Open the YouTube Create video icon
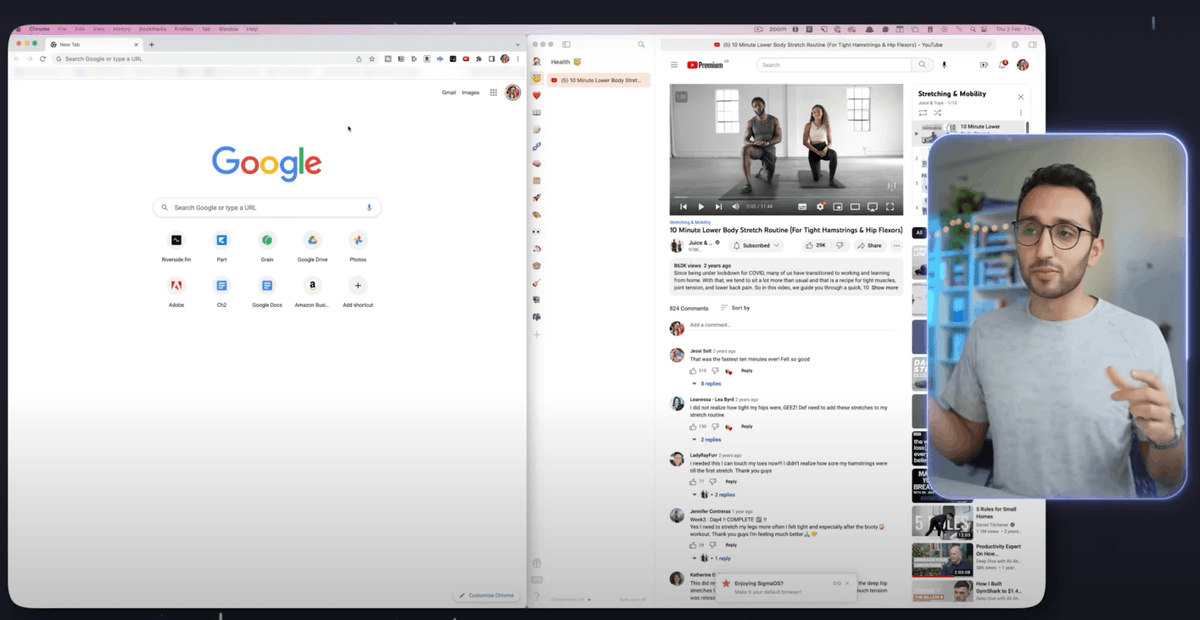The width and height of the screenshot is (1200, 620). tap(984, 65)
